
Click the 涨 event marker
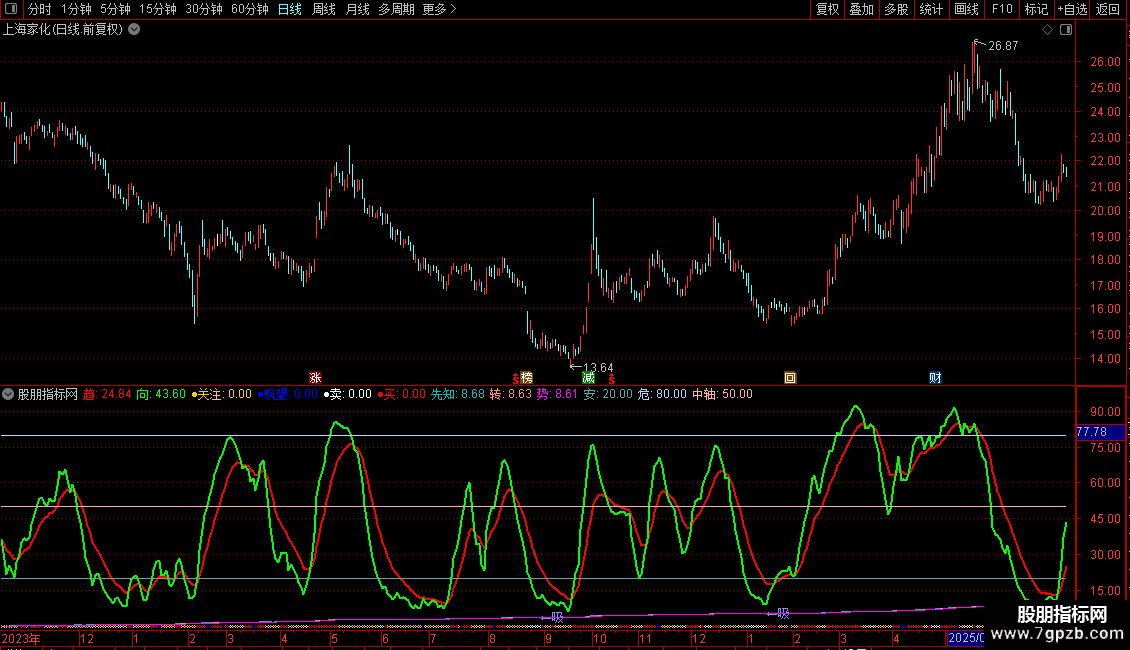click(315, 378)
